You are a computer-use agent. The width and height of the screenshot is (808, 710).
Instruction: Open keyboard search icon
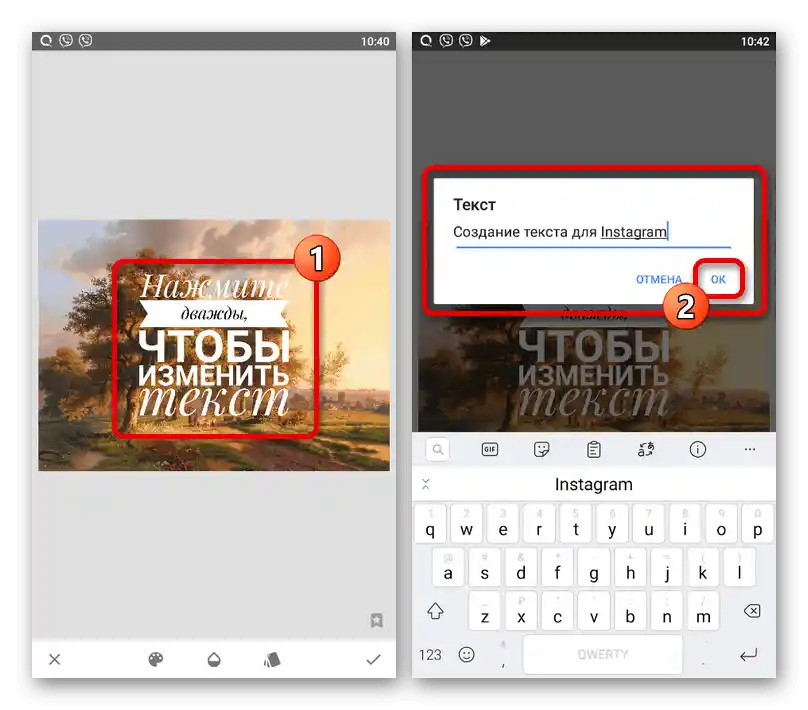click(x=437, y=449)
